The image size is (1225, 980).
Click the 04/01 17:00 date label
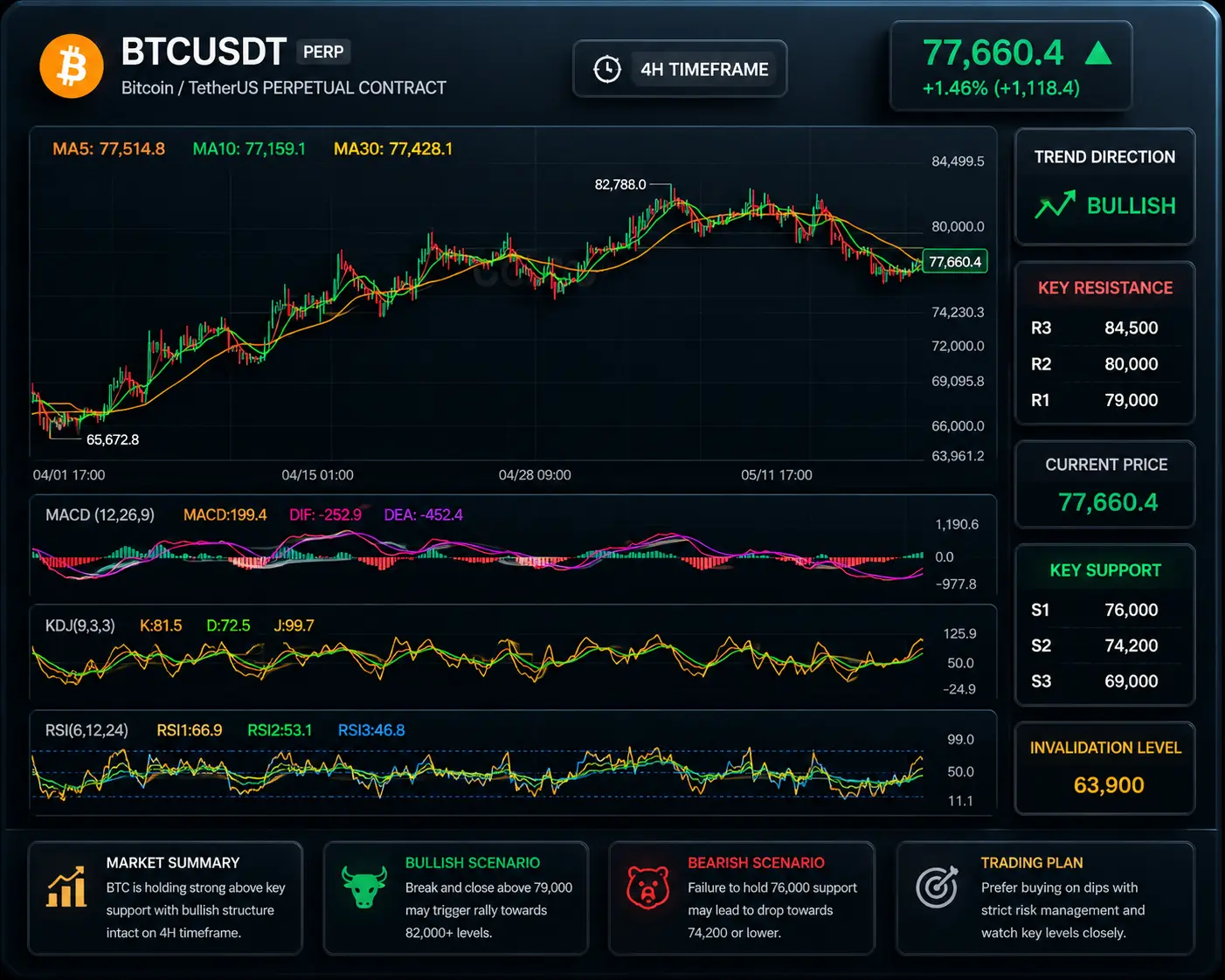click(69, 475)
